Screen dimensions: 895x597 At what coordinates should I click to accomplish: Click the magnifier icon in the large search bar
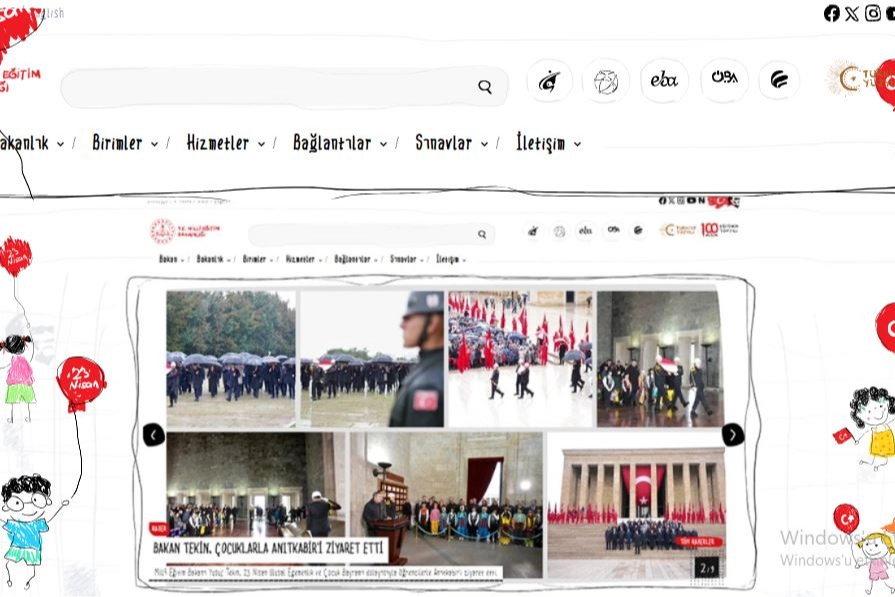pyautogui.click(x=485, y=87)
